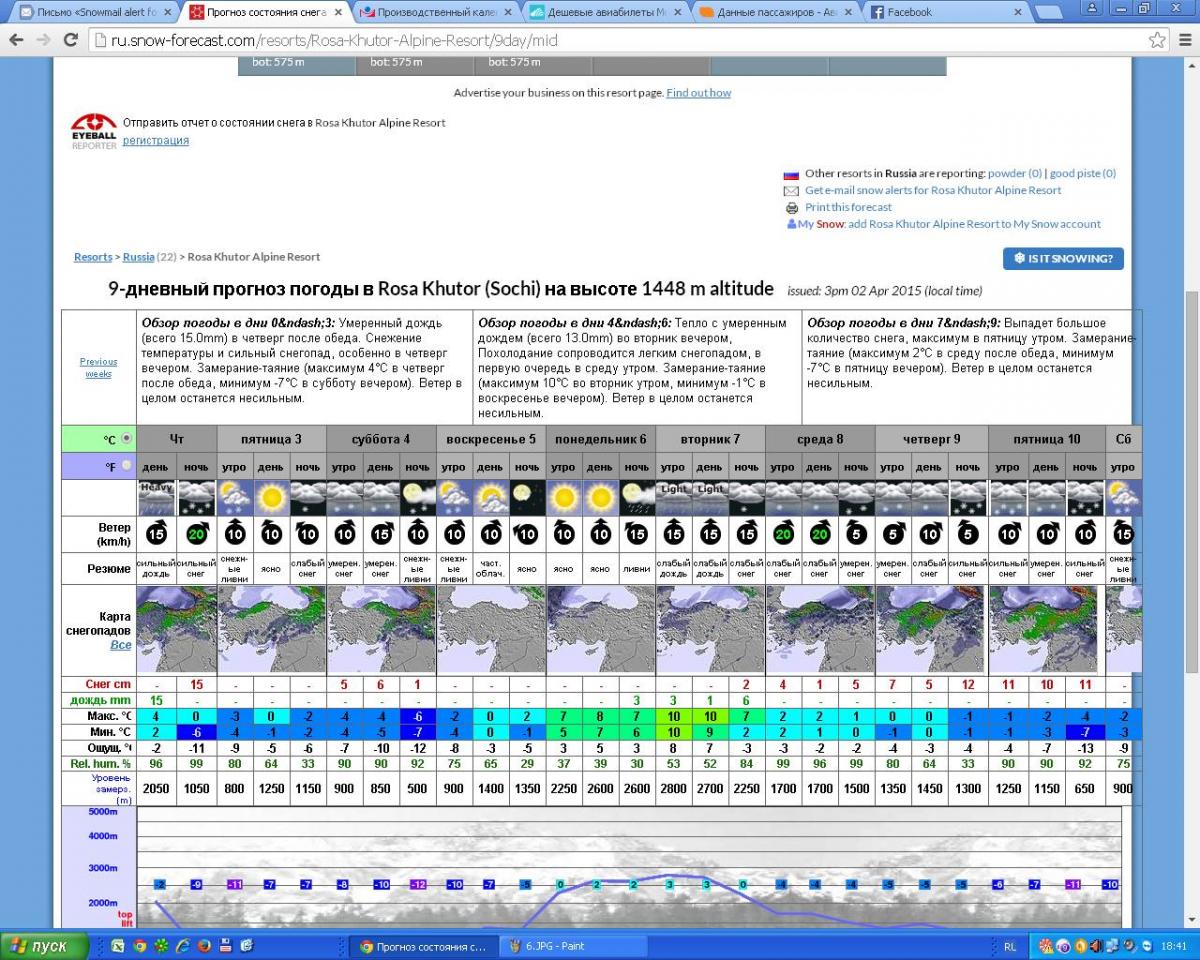This screenshot has height=960, width=1200.
Task: Open the Resorts breadcrumb link
Action: click(93, 257)
